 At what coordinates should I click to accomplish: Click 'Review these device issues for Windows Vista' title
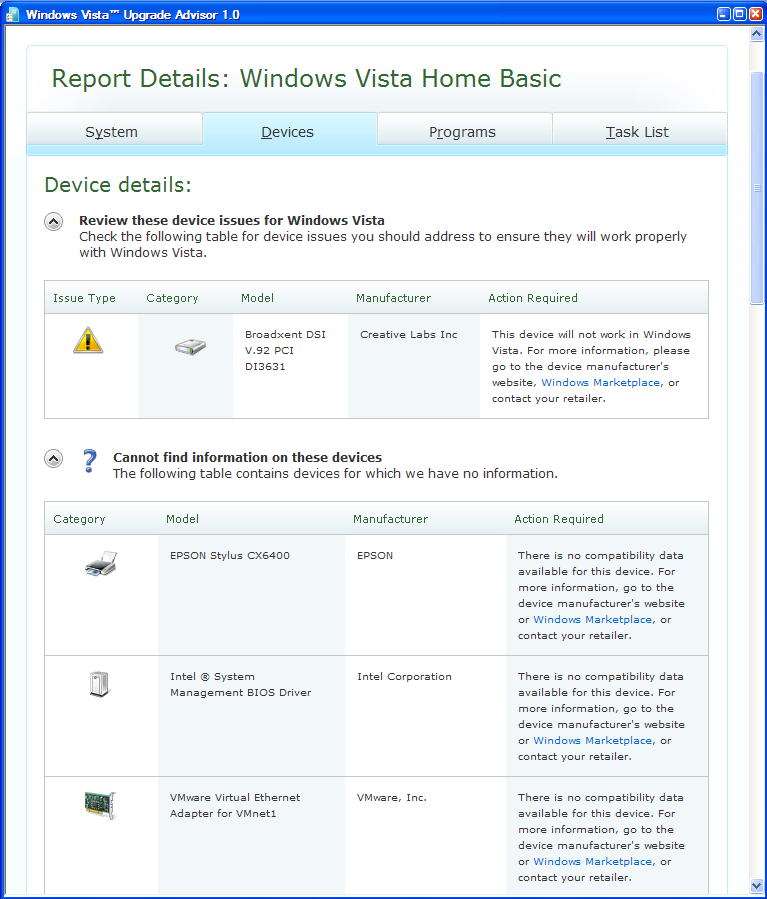tap(232, 220)
